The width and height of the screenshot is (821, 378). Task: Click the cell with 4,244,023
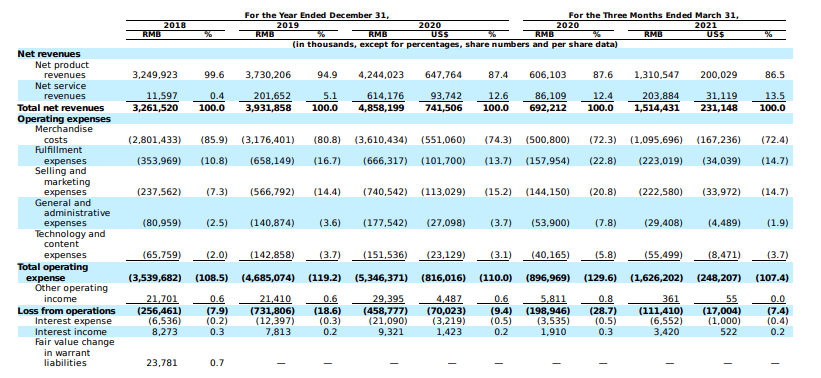tap(381, 75)
